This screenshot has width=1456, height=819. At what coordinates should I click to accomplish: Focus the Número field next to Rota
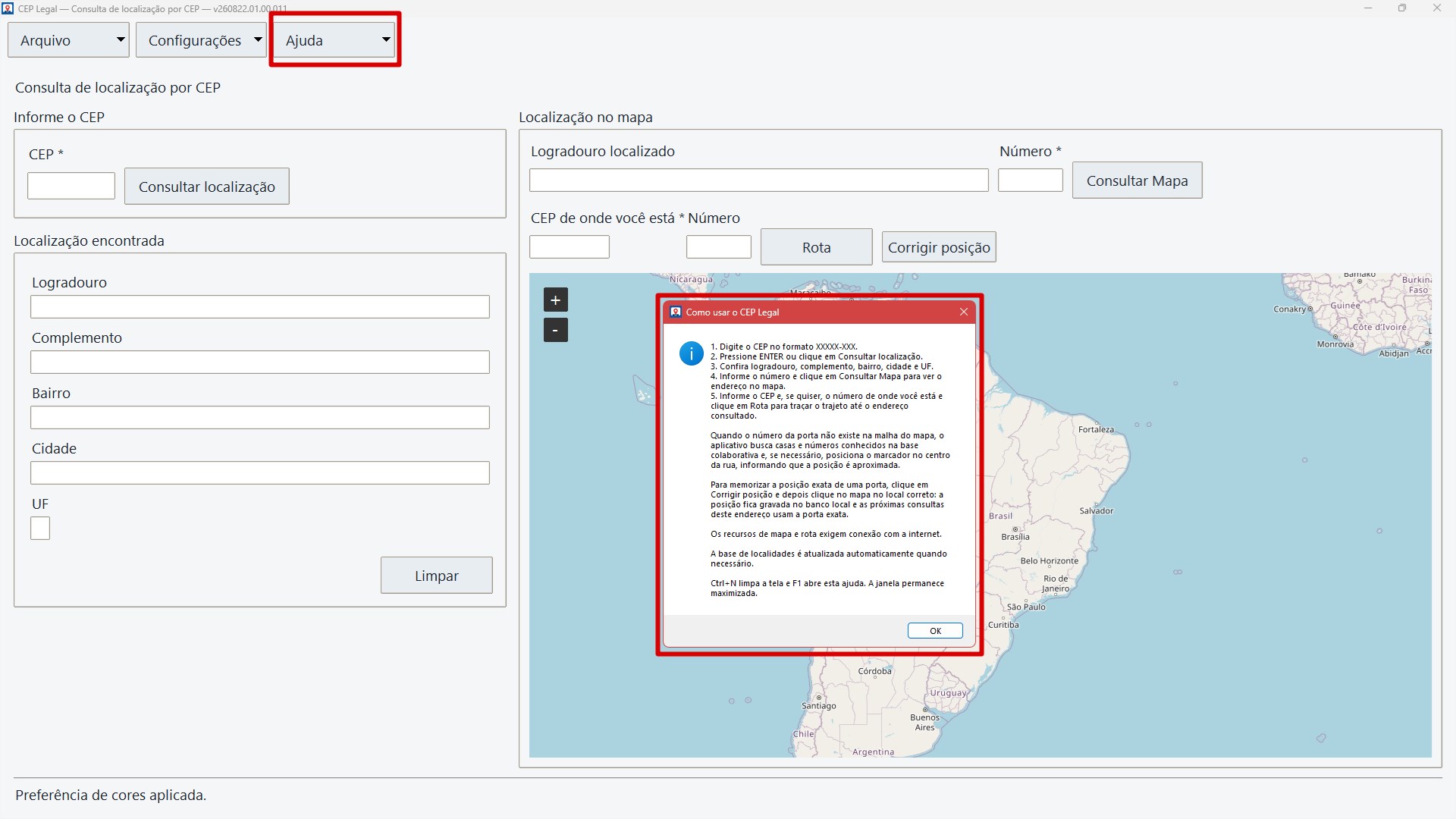[x=718, y=247]
